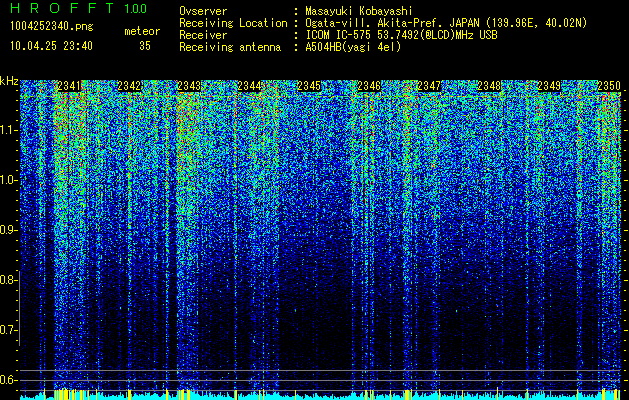Viewport: 629px width, 400px height.
Task: Click the 2345 time marker
Action: point(309,86)
